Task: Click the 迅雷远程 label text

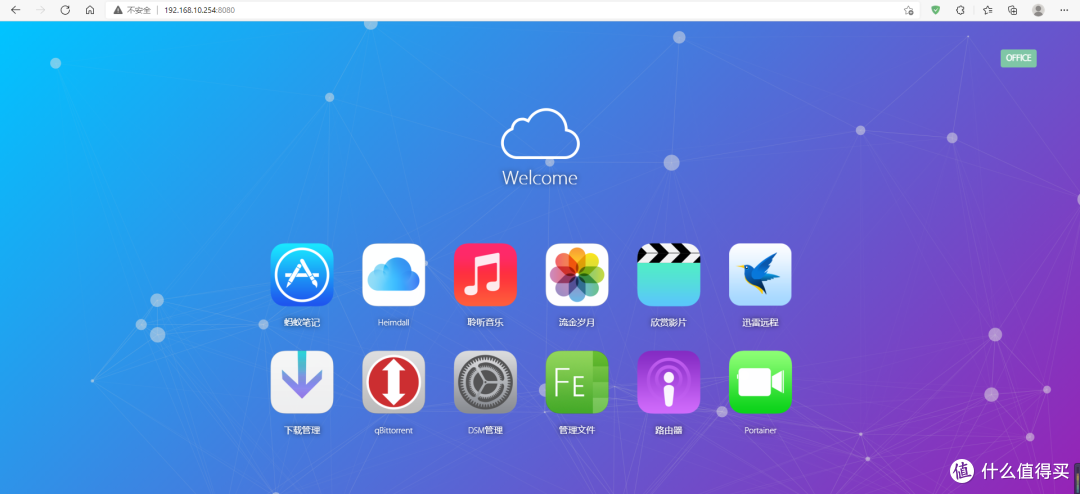Action: tap(760, 322)
